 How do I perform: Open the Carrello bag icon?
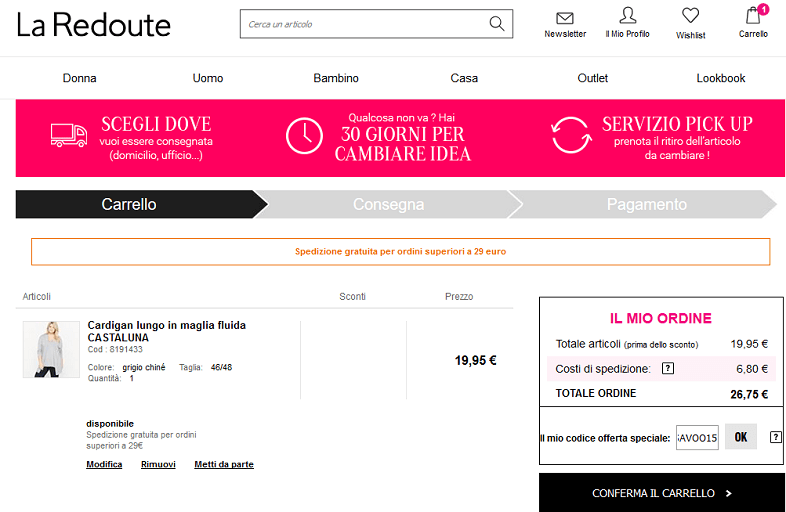click(753, 15)
